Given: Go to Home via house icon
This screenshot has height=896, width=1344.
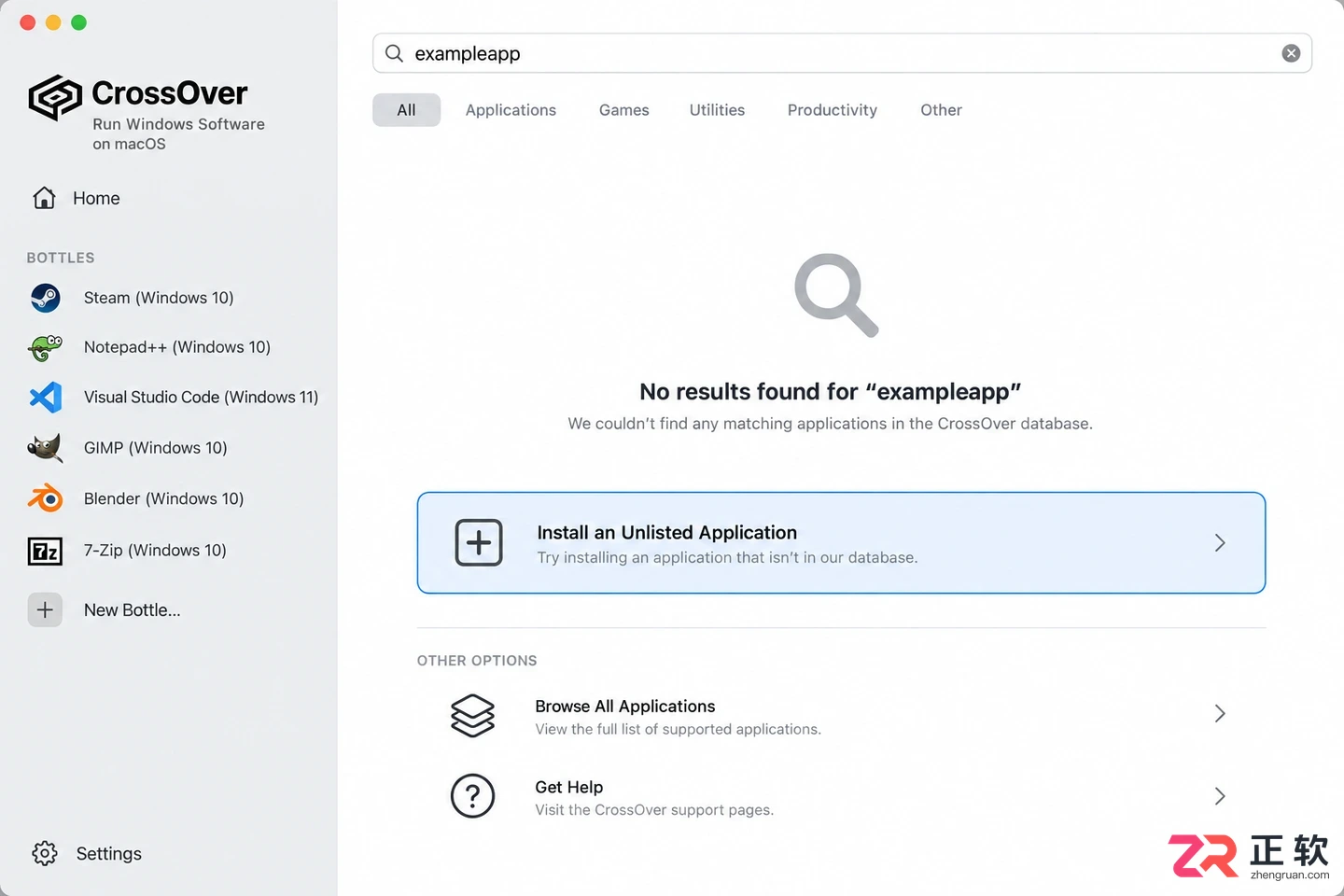Looking at the screenshot, I should click(44, 198).
